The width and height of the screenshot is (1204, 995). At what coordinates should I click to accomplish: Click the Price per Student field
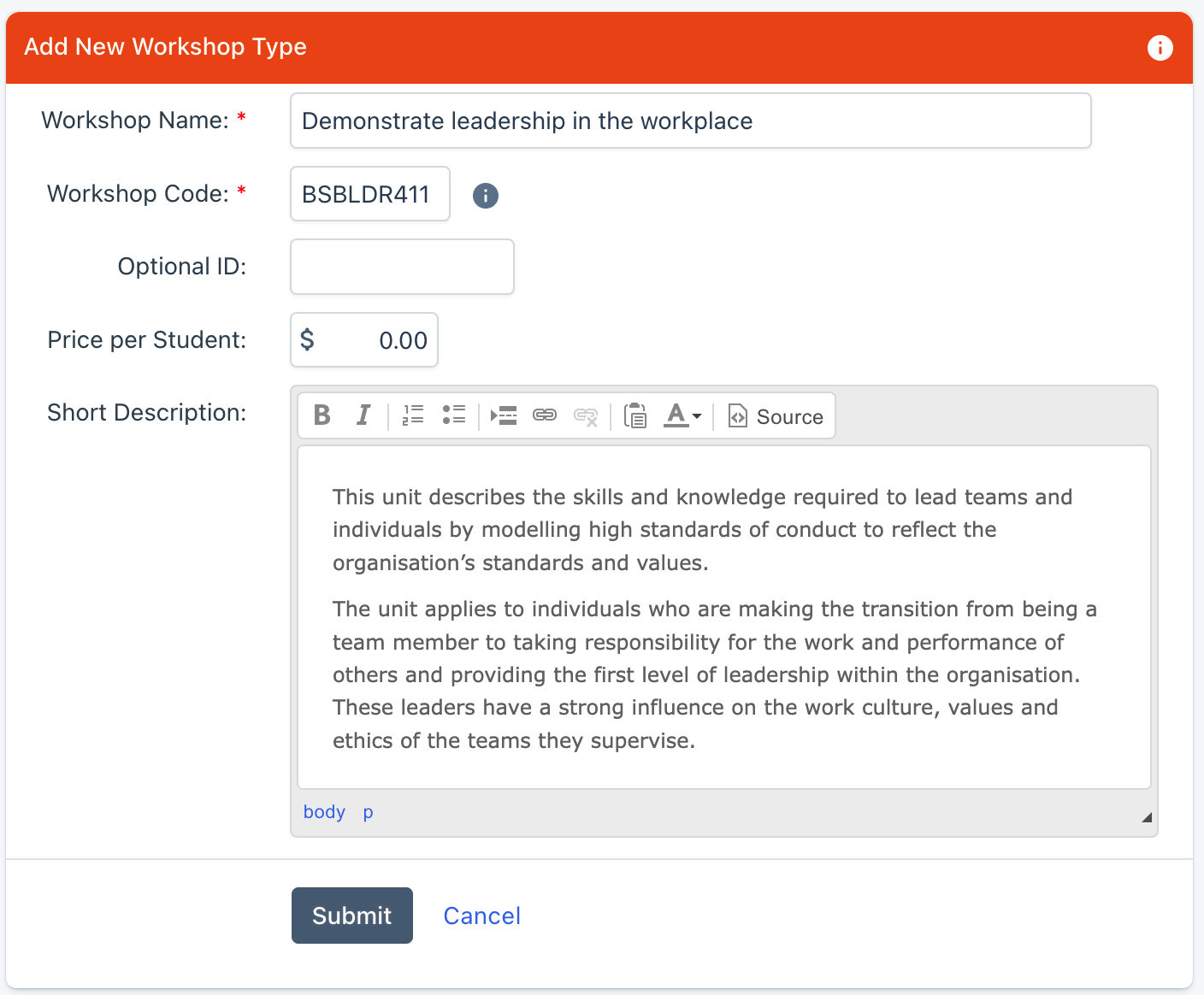(x=364, y=340)
